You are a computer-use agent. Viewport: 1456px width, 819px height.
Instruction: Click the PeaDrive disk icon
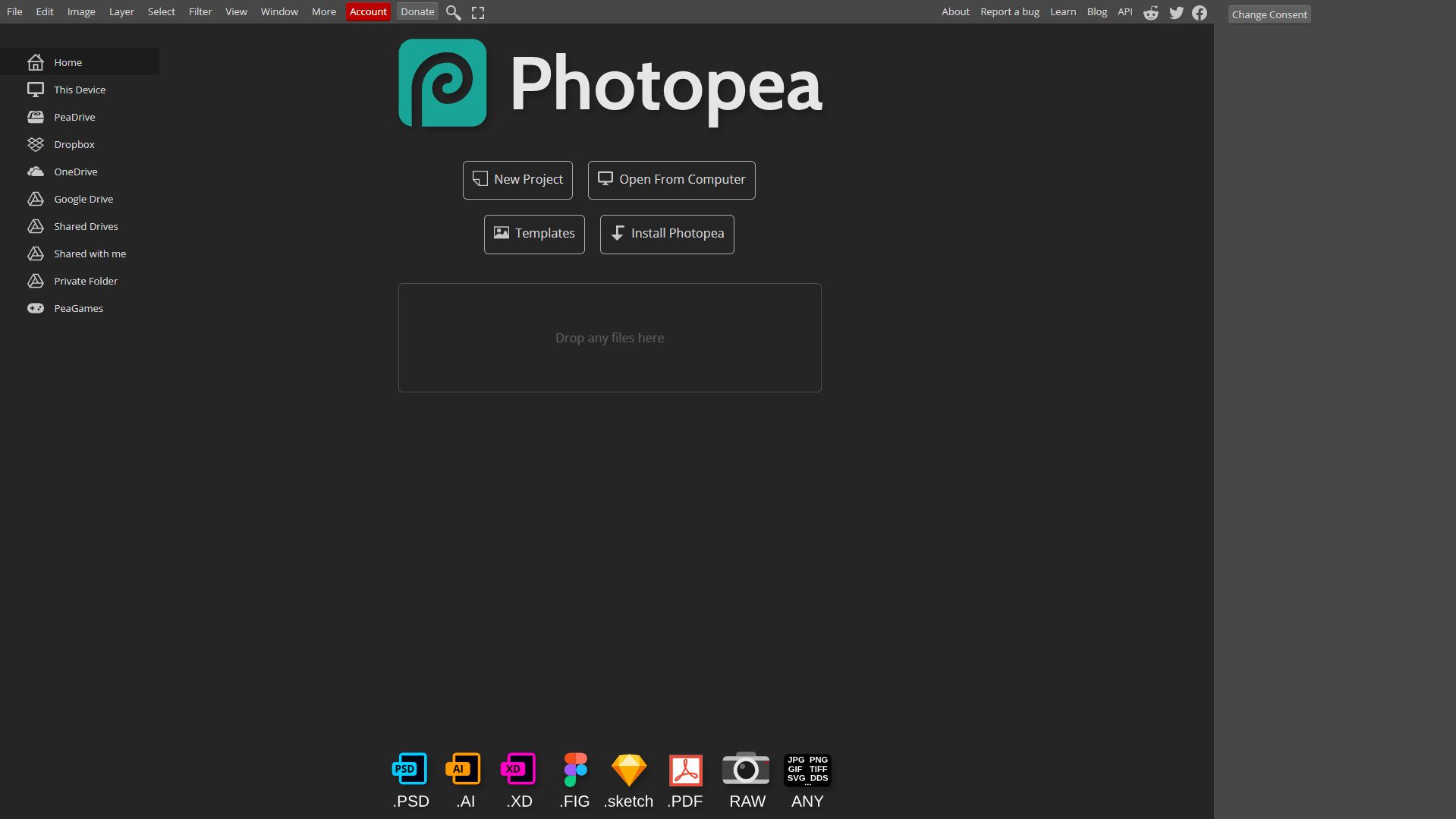pyautogui.click(x=36, y=117)
